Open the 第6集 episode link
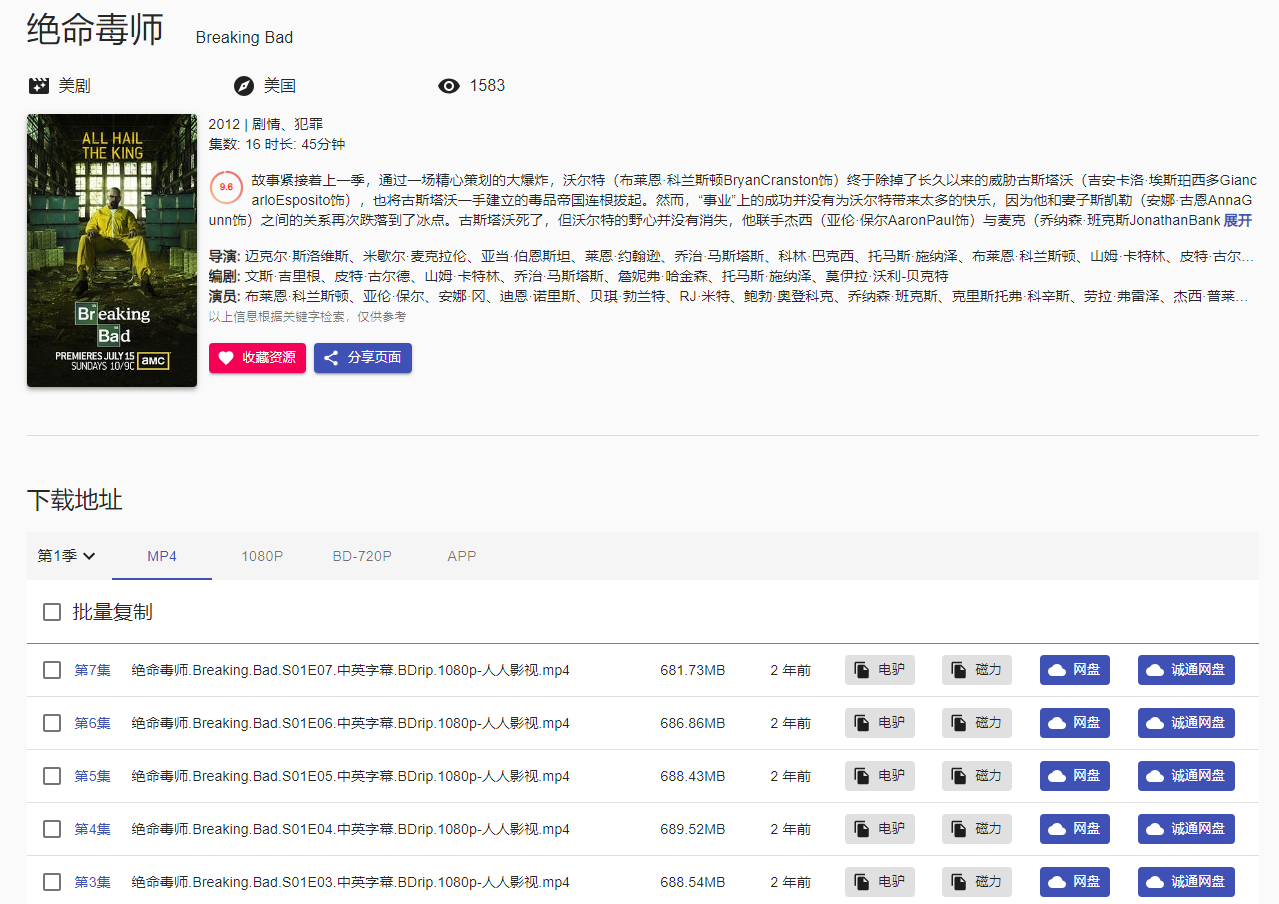Image resolution: width=1279 pixels, height=904 pixels. (x=93, y=723)
